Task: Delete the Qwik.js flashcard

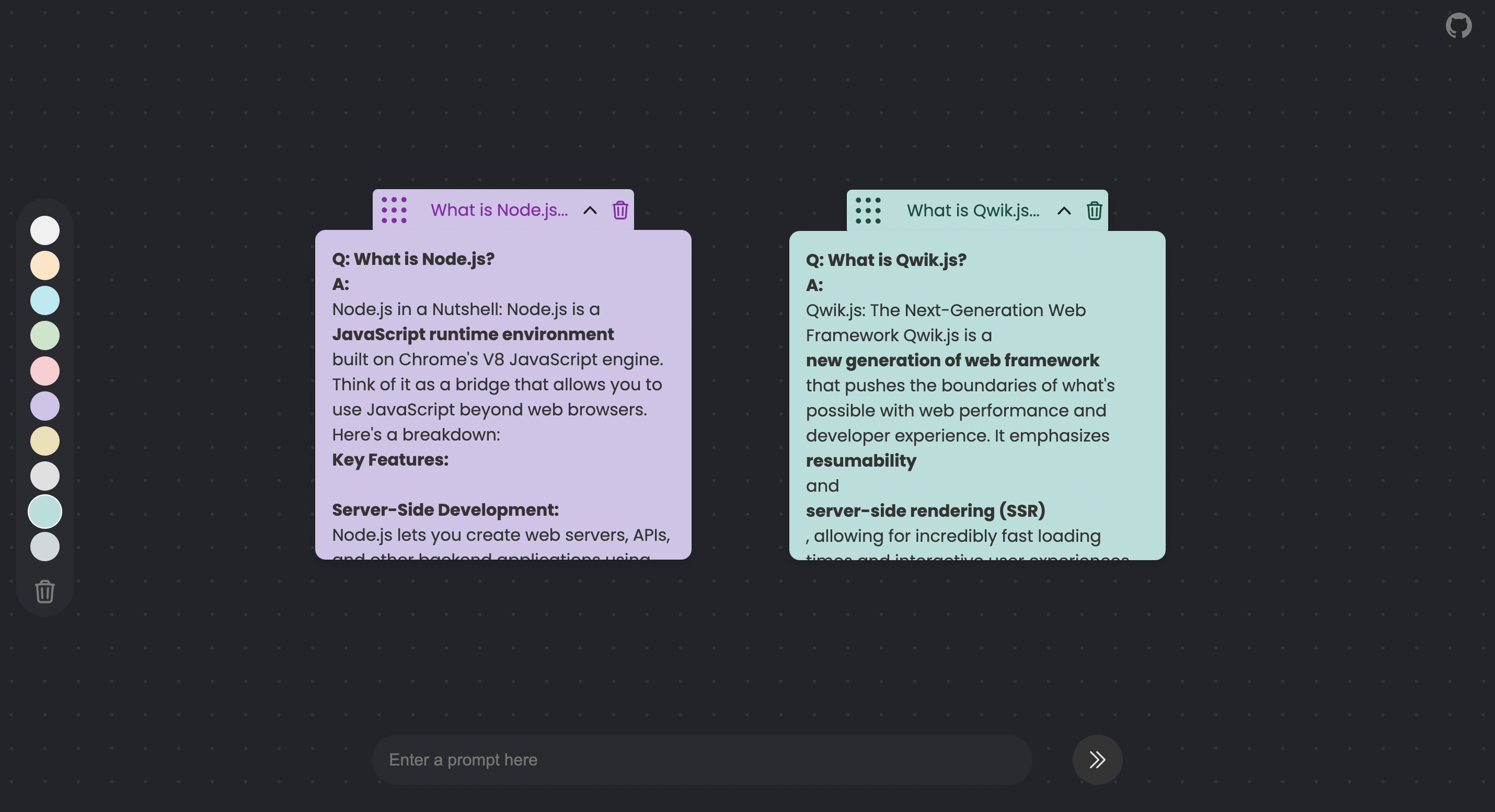Action: tap(1093, 210)
